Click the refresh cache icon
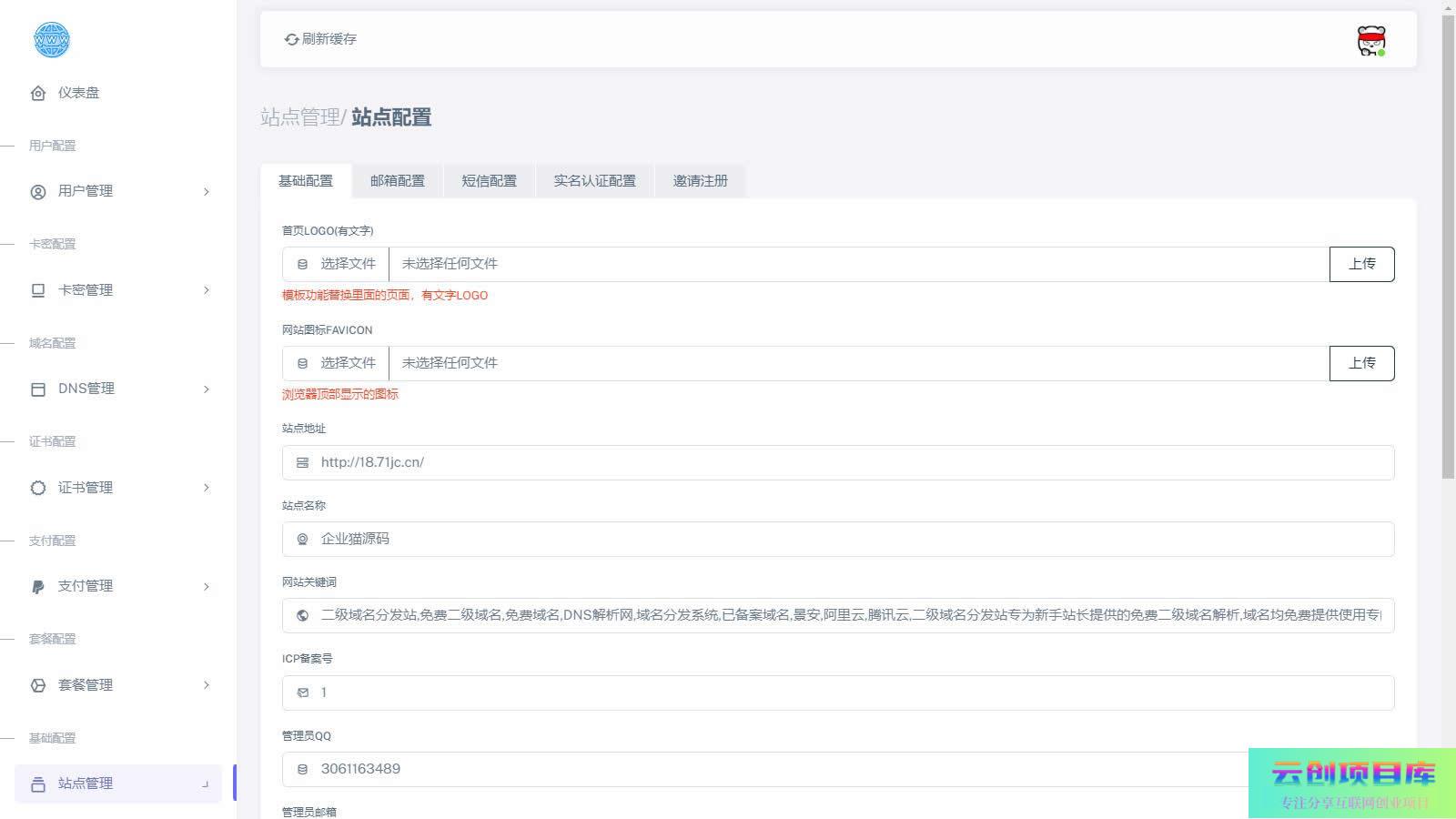The width and height of the screenshot is (1456, 819). (x=291, y=39)
